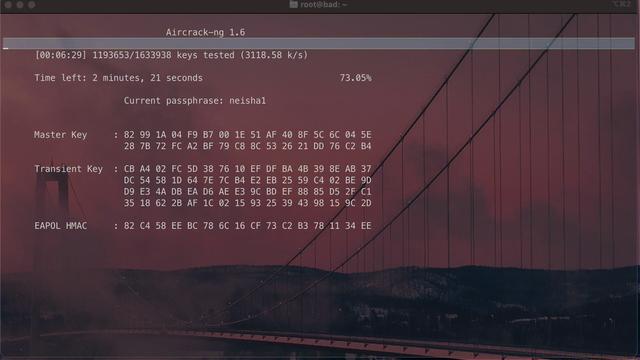The image size is (640, 360).
Task: Click the Transient Key label
Action: click(69, 169)
